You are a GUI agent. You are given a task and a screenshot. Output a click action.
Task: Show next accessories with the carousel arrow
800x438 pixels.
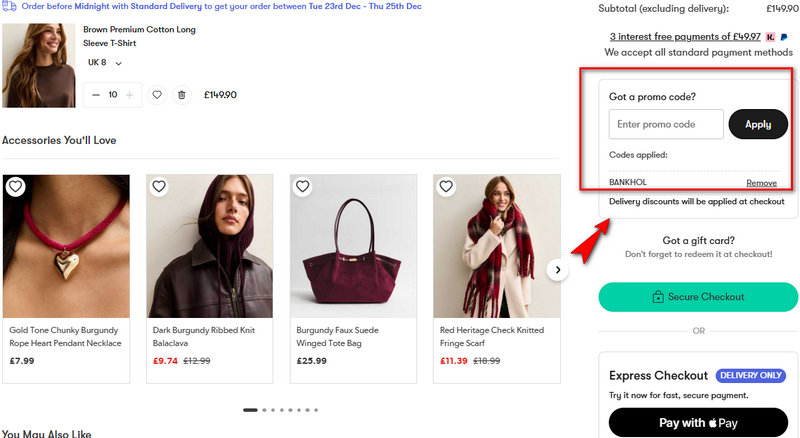pyautogui.click(x=558, y=270)
